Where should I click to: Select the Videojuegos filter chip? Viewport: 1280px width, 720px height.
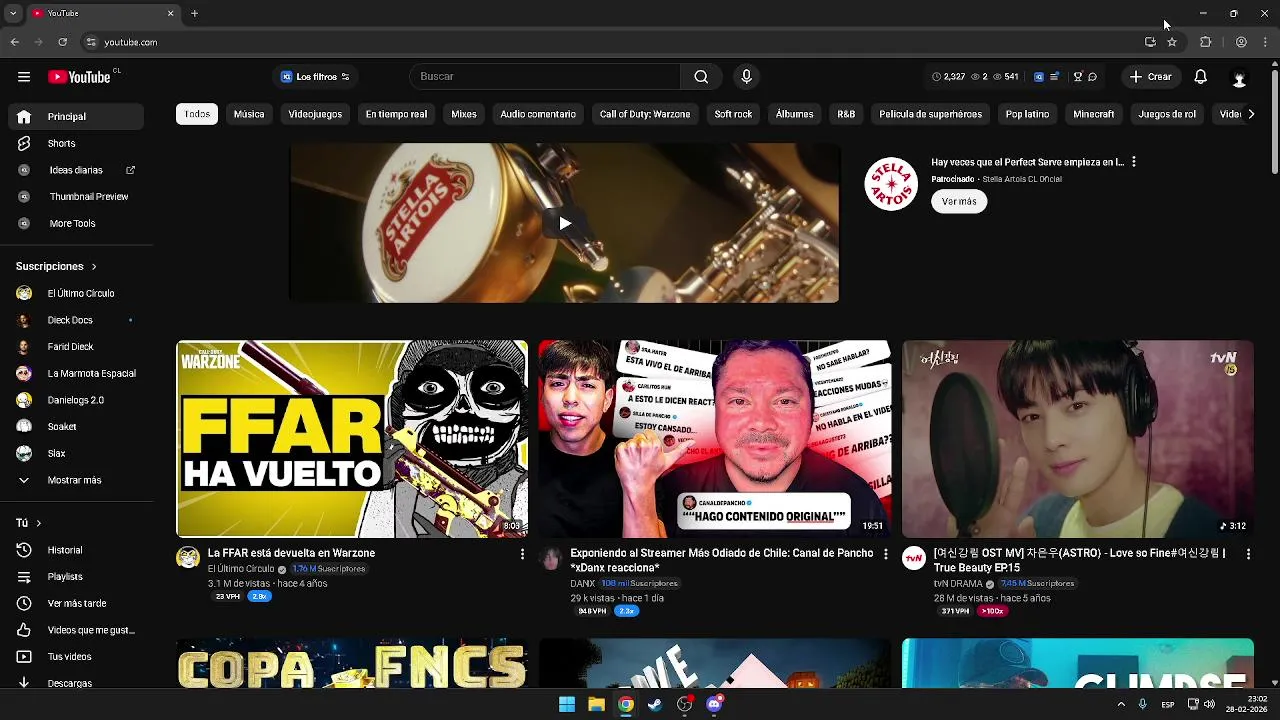315,114
